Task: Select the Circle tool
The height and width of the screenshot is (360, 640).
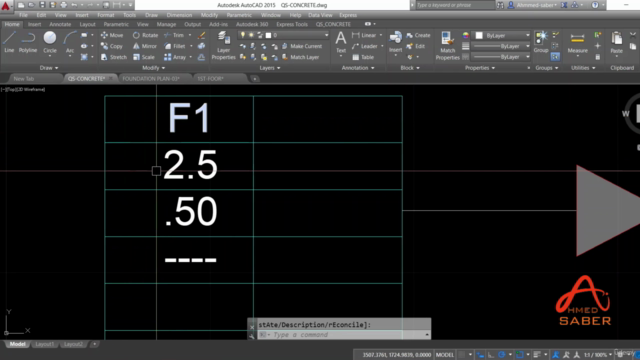Action: click(50, 42)
